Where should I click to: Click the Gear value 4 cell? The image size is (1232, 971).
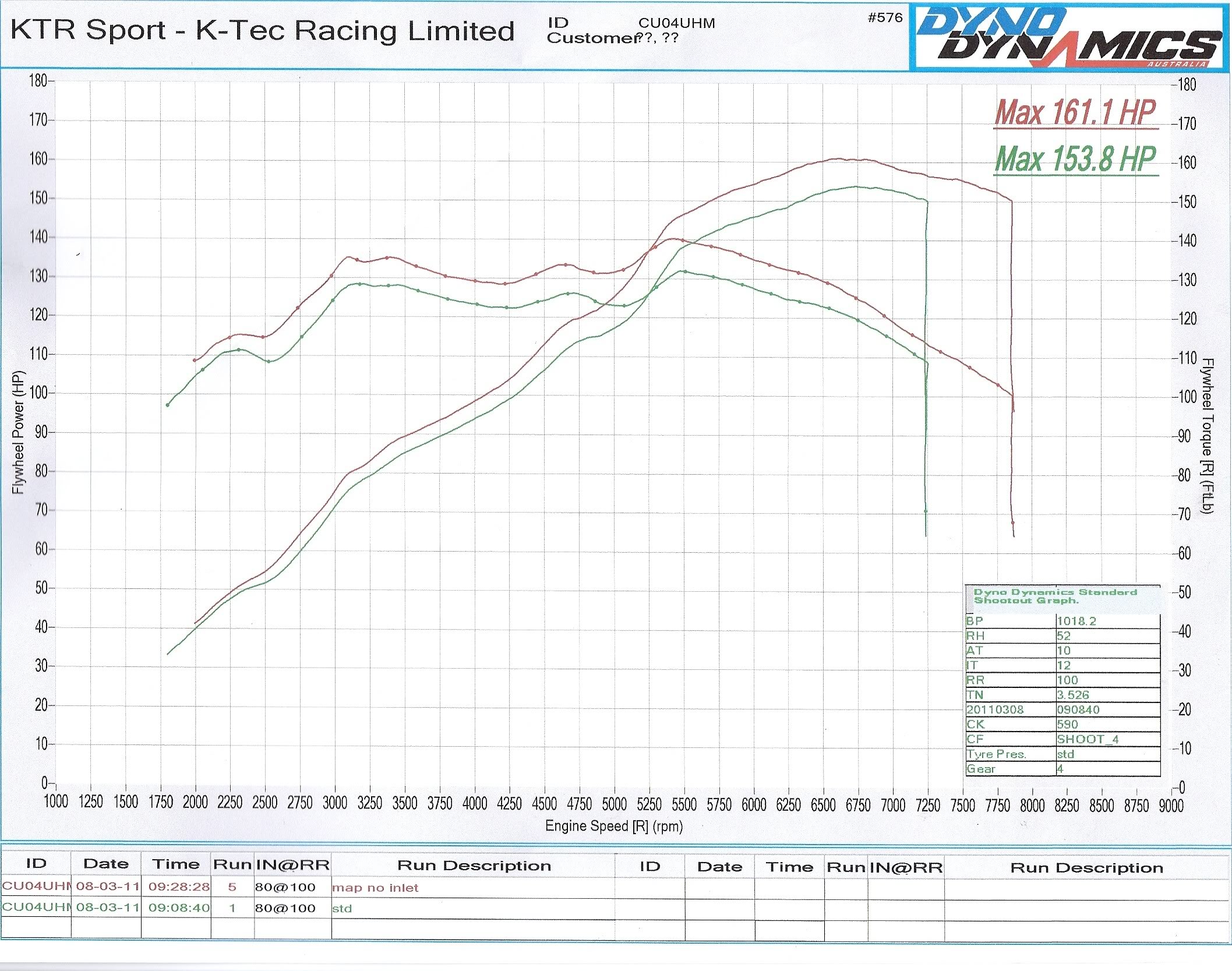1061,769
